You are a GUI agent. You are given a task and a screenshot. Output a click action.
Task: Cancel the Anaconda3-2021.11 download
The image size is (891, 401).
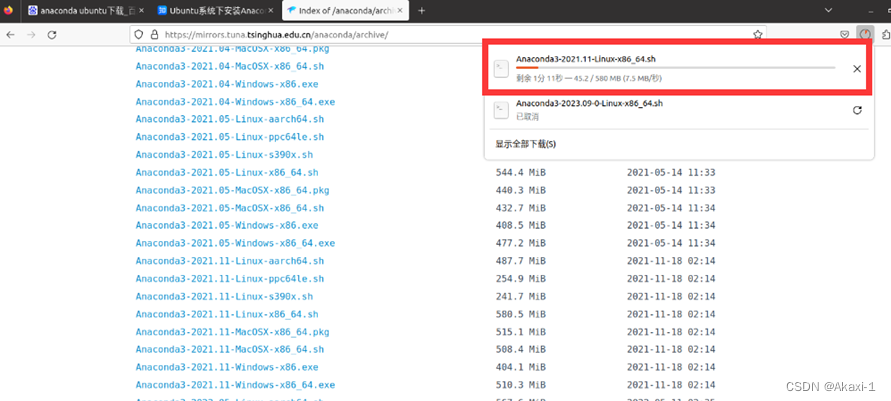(857, 69)
